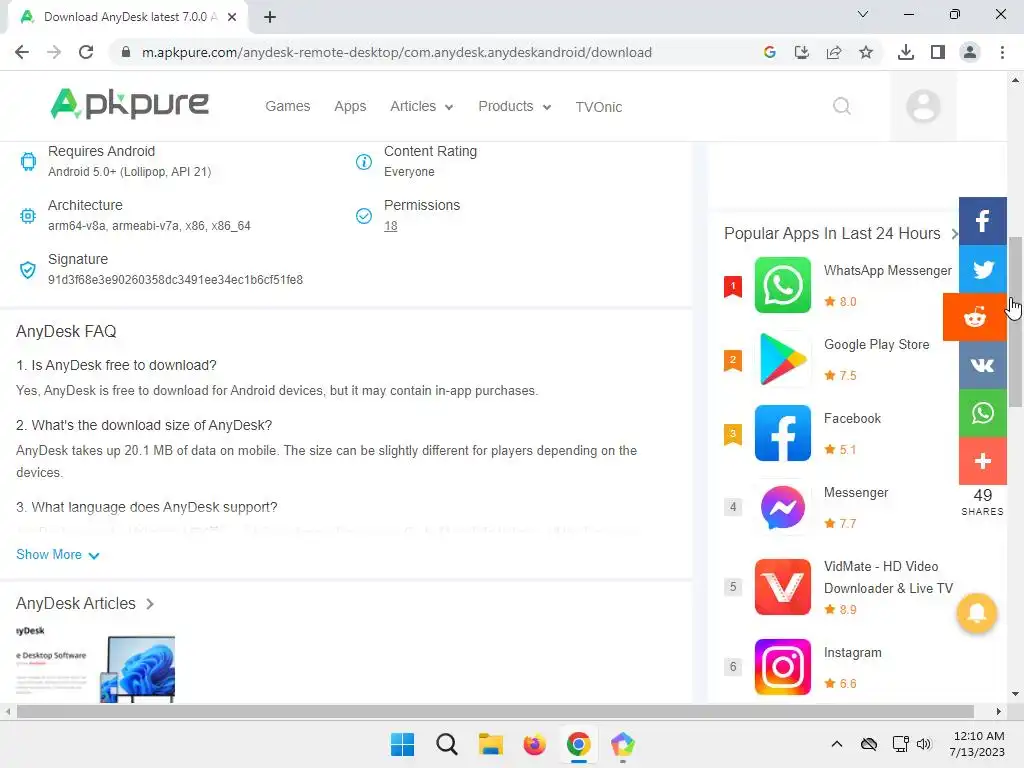Viewport: 1024px width, 768px height.
Task: Open TVOnic menu item
Action: tap(599, 107)
